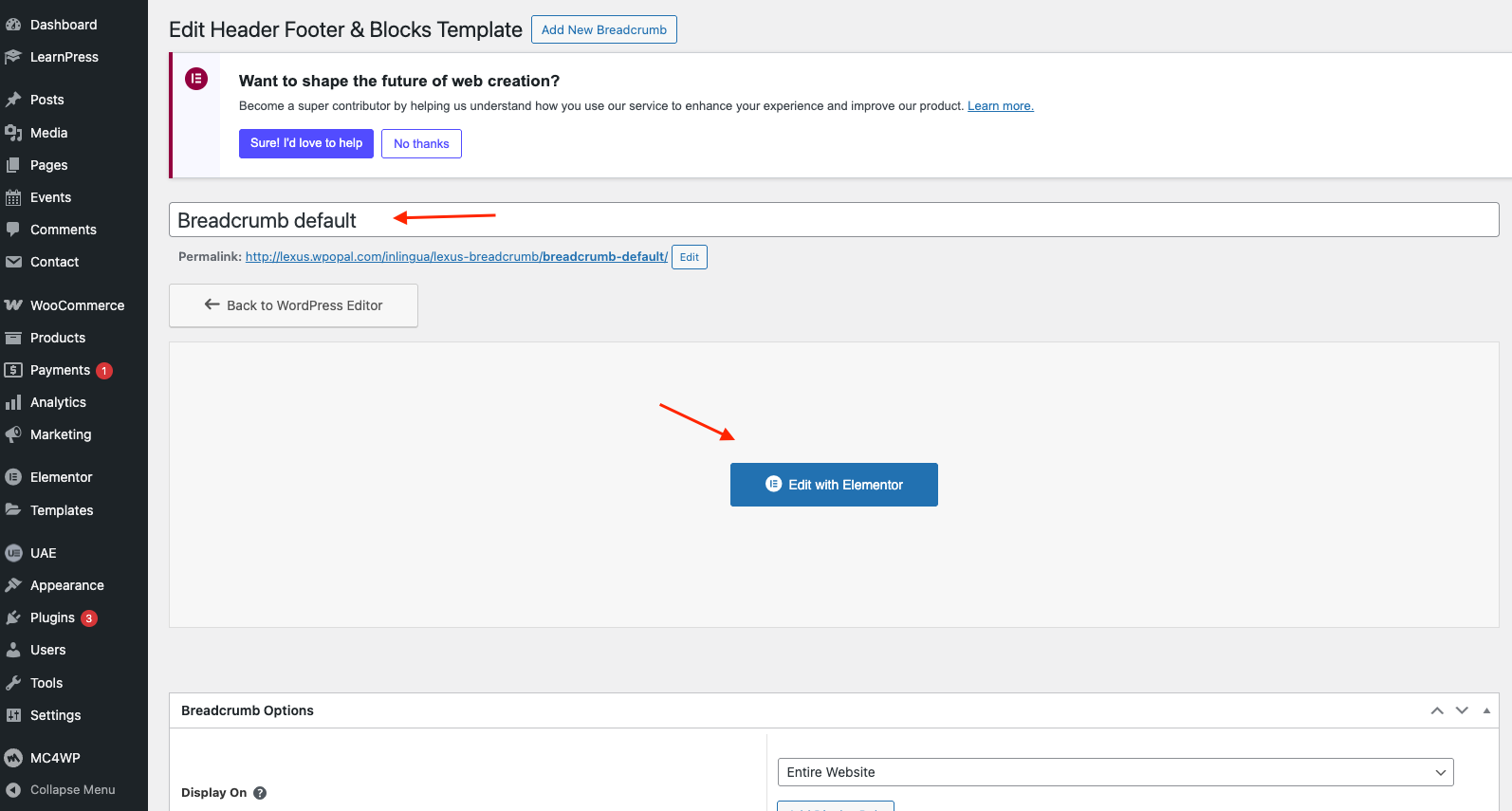Click the Plugins plug icon in sidebar
Image resolution: width=1512 pixels, height=811 pixels.
tap(13, 617)
